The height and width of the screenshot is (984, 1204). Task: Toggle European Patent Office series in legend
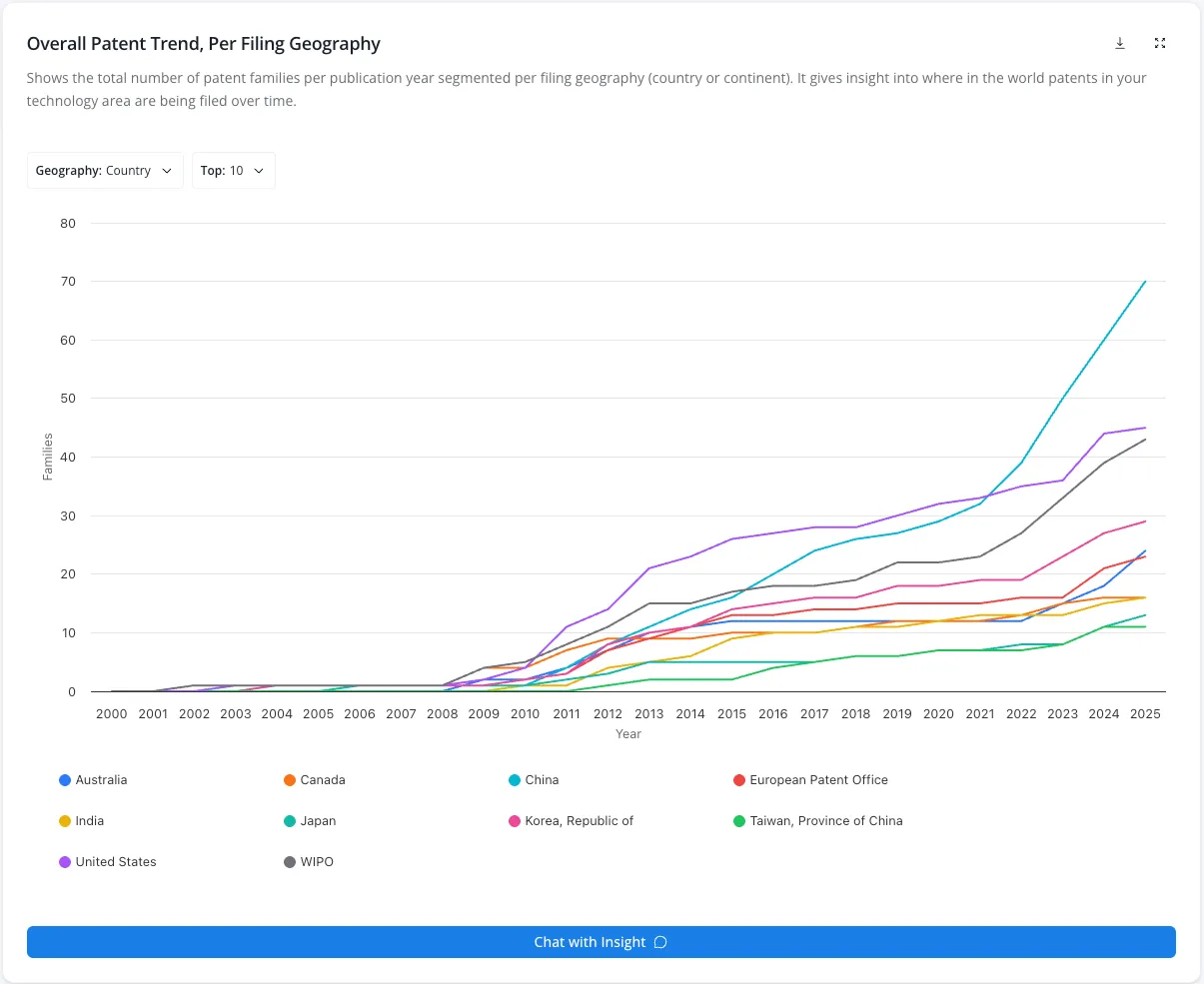point(810,780)
